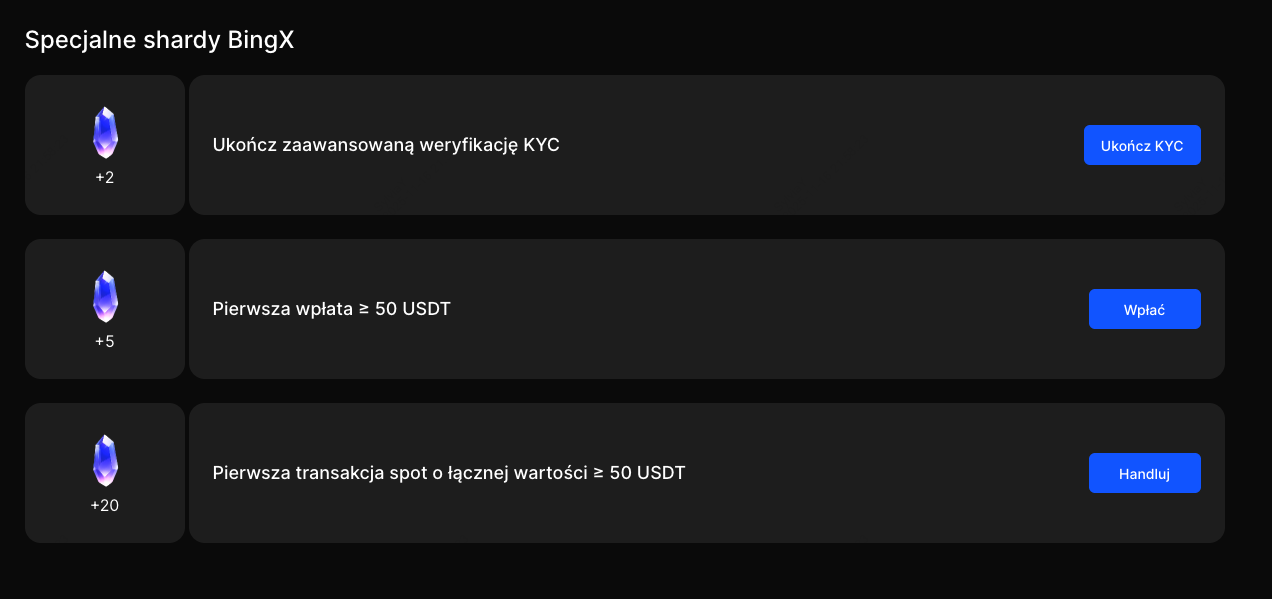Select the 'Ukończ zaawansowaną weryfikację KYC' task text
Viewport: 1272px width, 599px height.
pyautogui.click(x=386, y=145)
